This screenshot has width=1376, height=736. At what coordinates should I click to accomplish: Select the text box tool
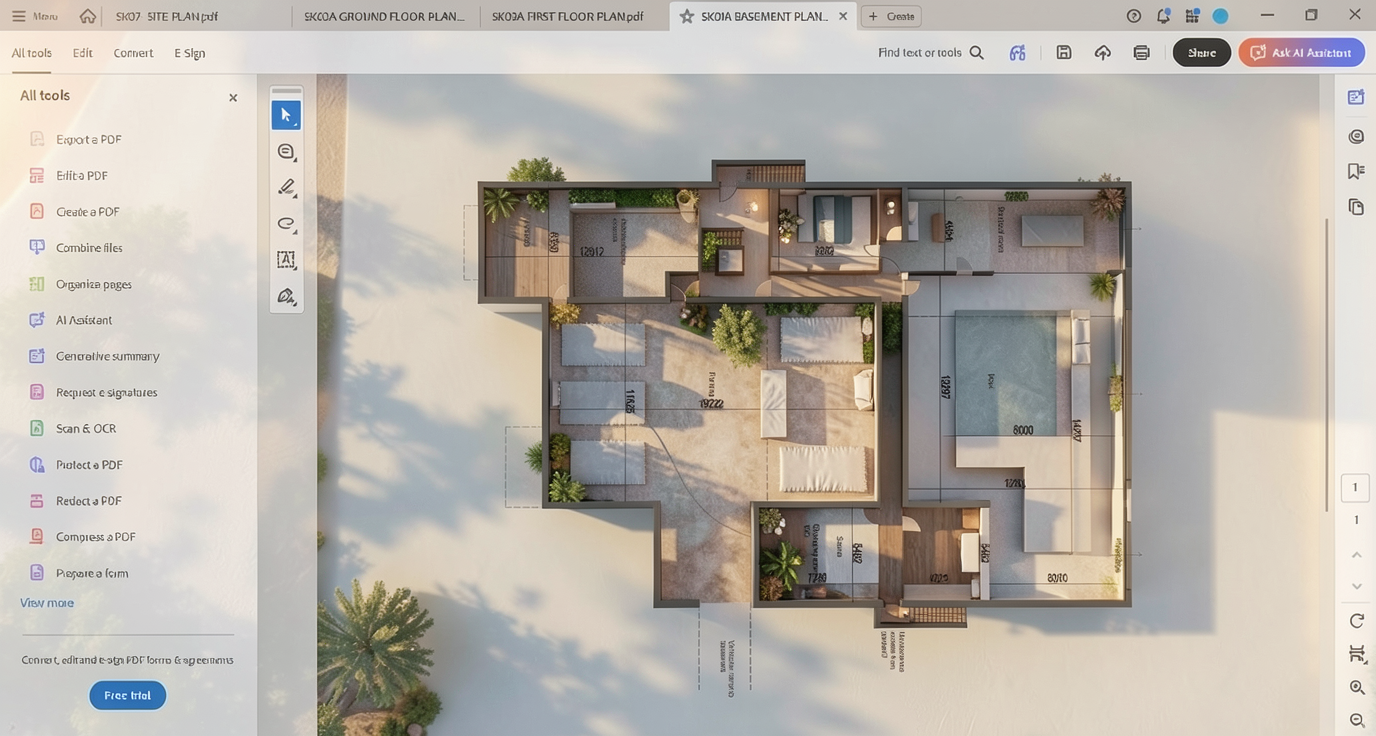click(286, 260)
